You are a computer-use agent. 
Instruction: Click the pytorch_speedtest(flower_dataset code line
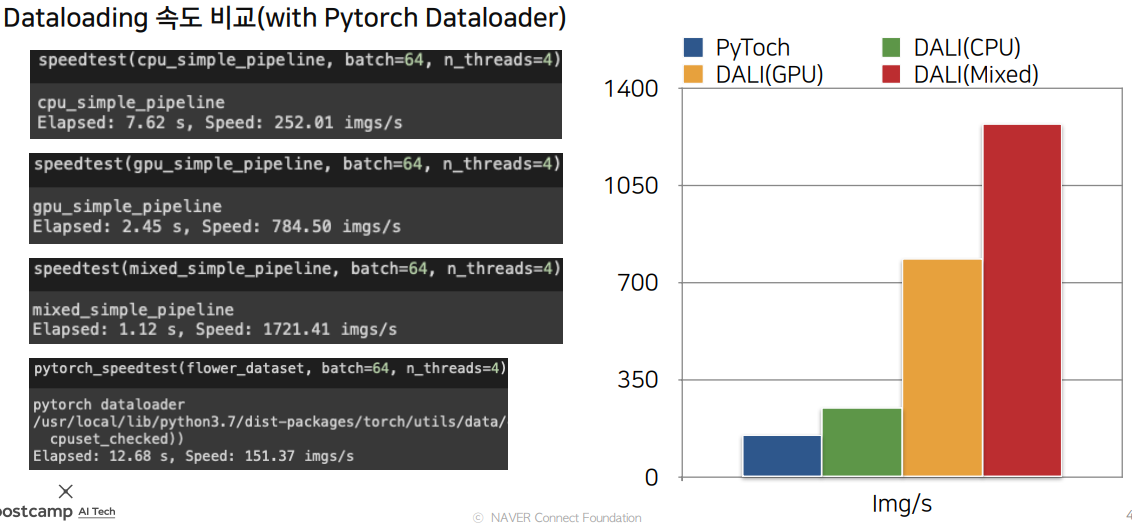(269, 369)
